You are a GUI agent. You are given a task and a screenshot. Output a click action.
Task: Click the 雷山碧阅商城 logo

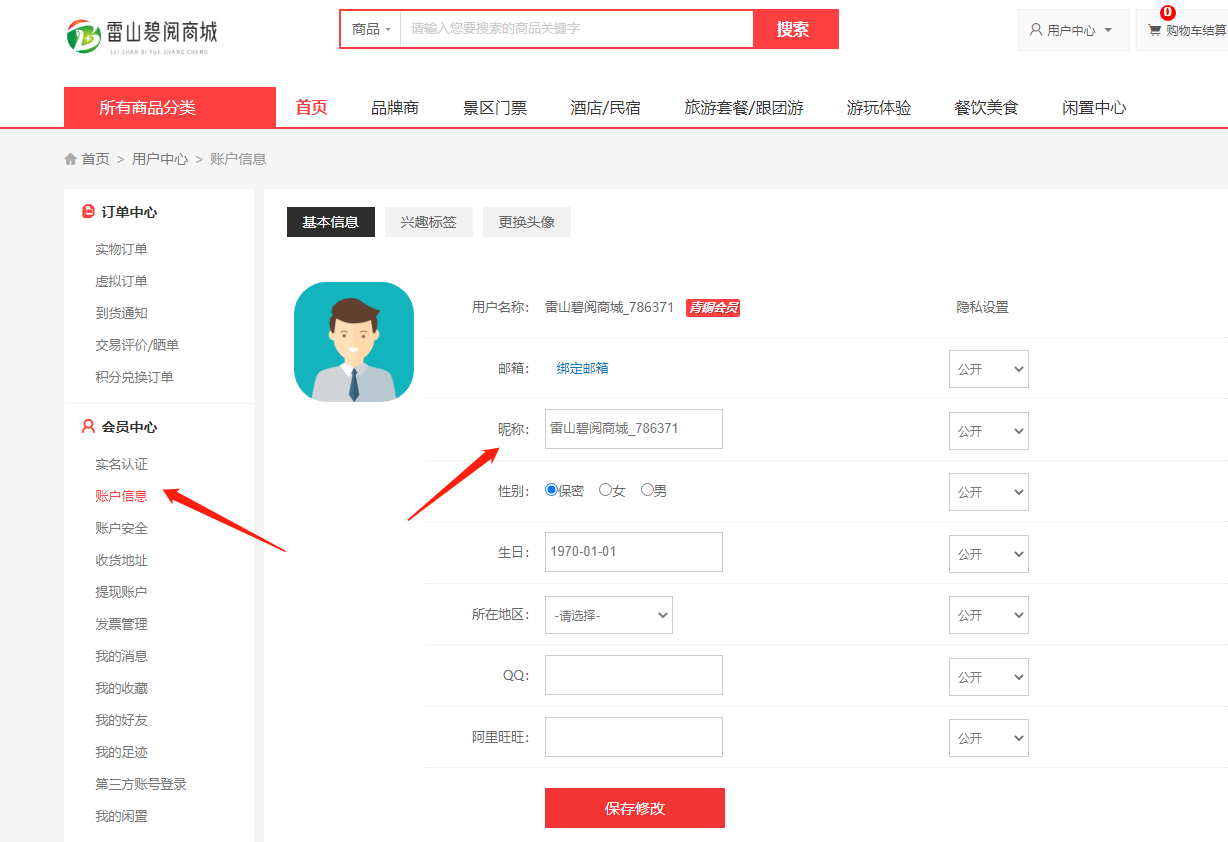[x=141, y=35]
